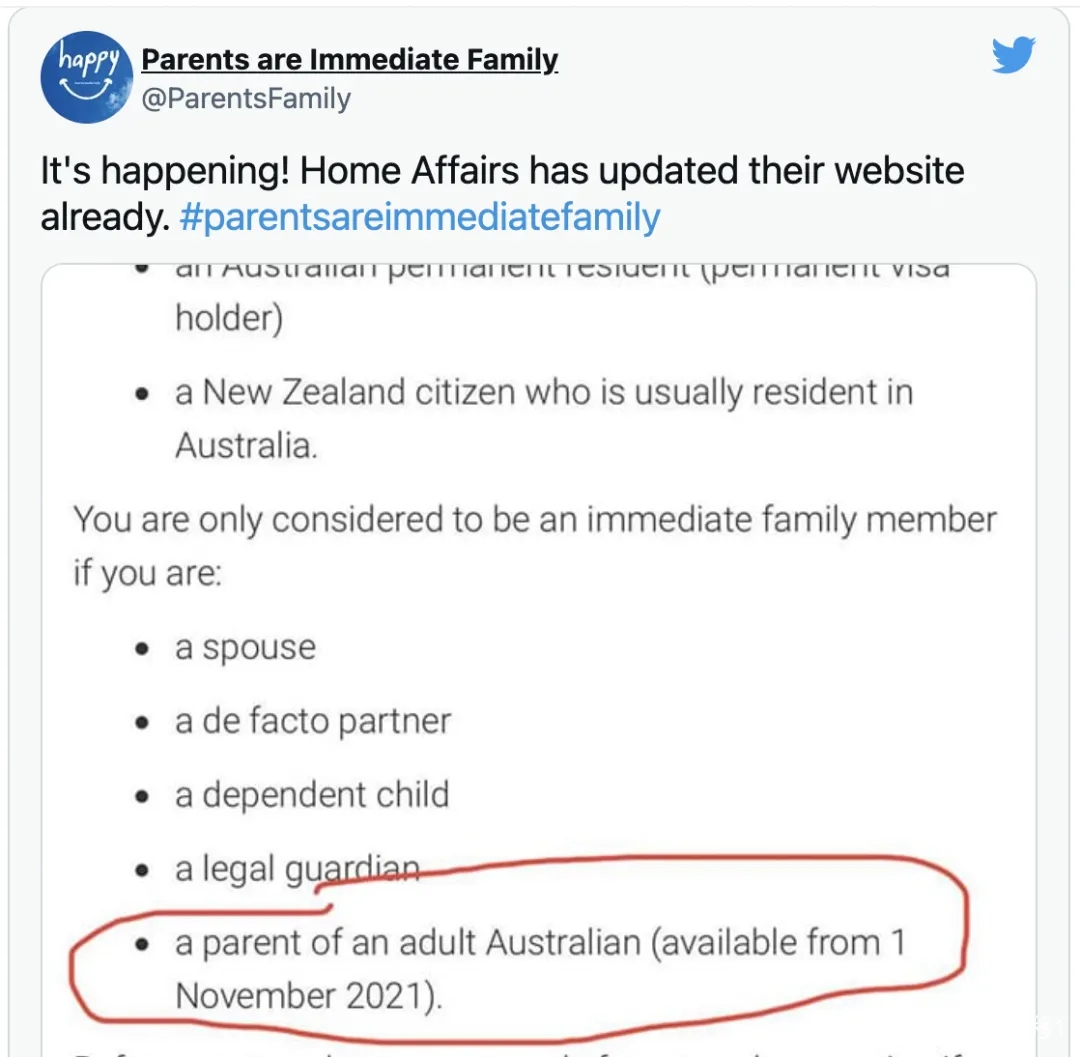1080x1057 pixels.
Task: Click "a parent of an adult Australian" text
Action: point(406,943)
